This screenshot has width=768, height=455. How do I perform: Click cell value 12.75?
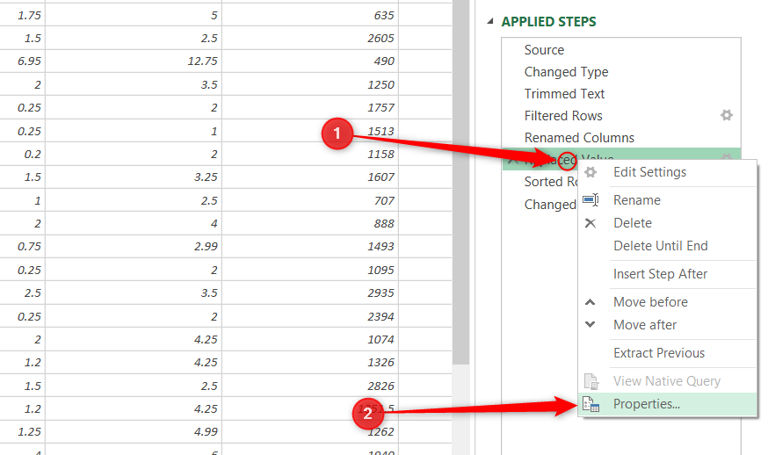tap(202, 61)
